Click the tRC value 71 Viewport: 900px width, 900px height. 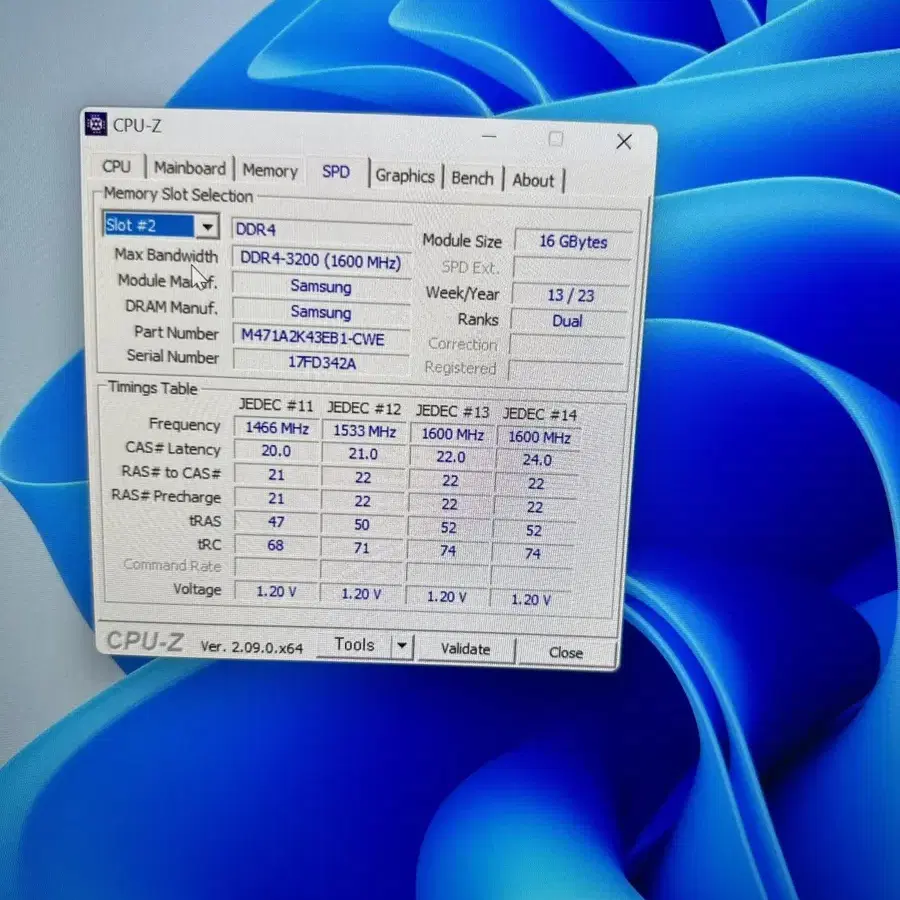click(361, 548)
